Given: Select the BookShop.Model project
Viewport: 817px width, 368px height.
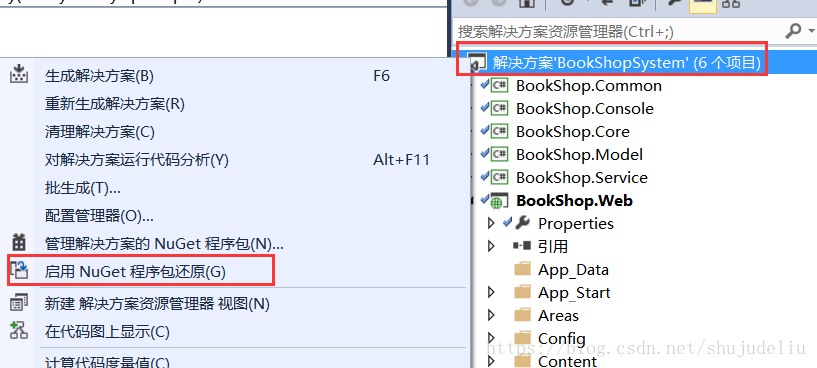Looking at the screenshot, I should click(579, 154).
